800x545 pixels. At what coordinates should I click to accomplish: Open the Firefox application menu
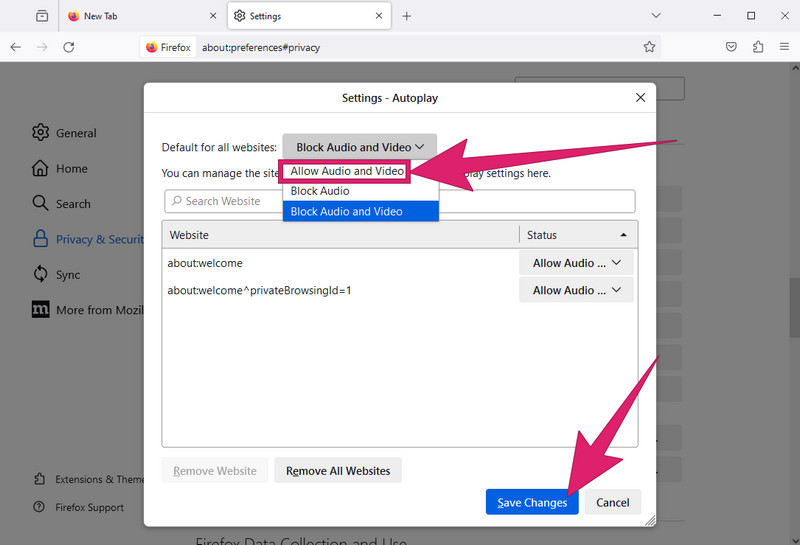coord(784,47)
